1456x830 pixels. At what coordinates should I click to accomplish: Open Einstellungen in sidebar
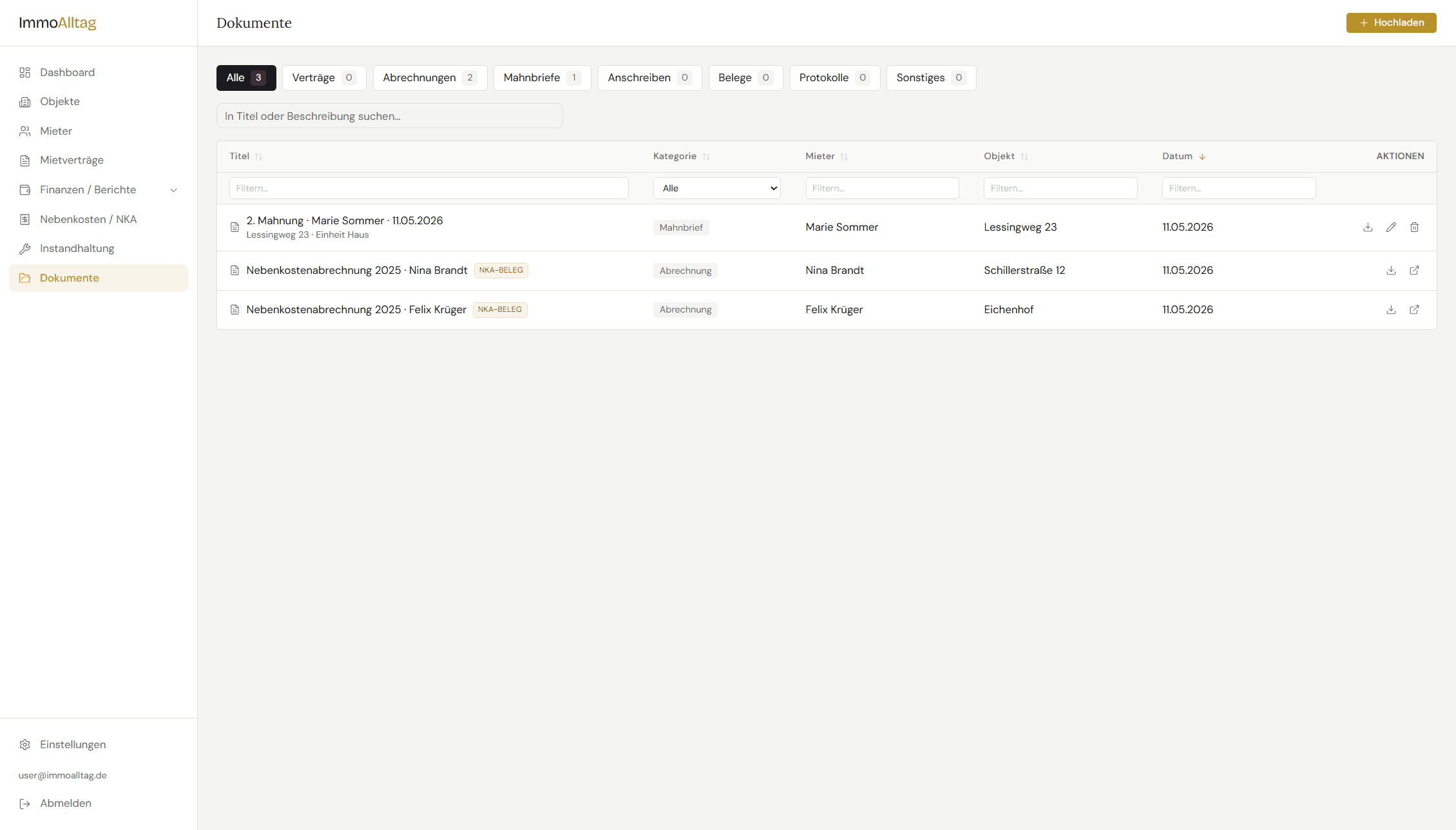(x=99, y=744)
